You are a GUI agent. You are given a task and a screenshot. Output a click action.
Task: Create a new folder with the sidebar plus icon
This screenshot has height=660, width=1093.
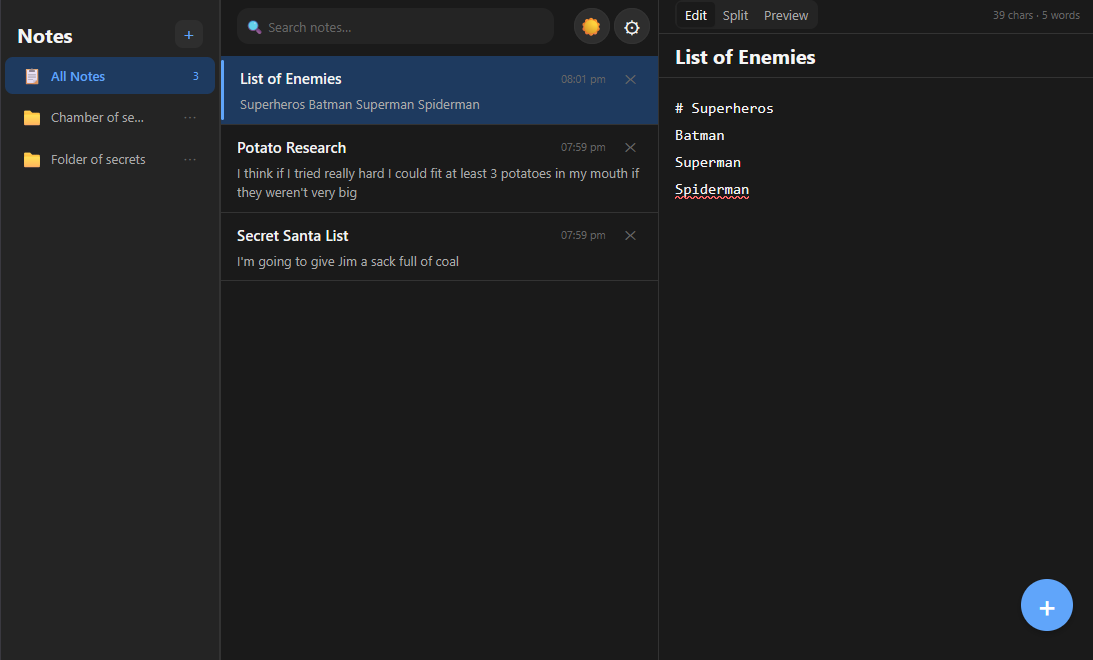pyautogui.click(x=188, y=34)
